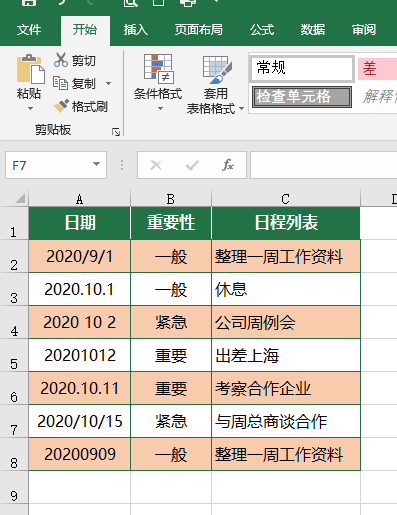This screenshot has height=515, width=397.
Task: Apply the 常规 cell style
Action: coord(302,68)
